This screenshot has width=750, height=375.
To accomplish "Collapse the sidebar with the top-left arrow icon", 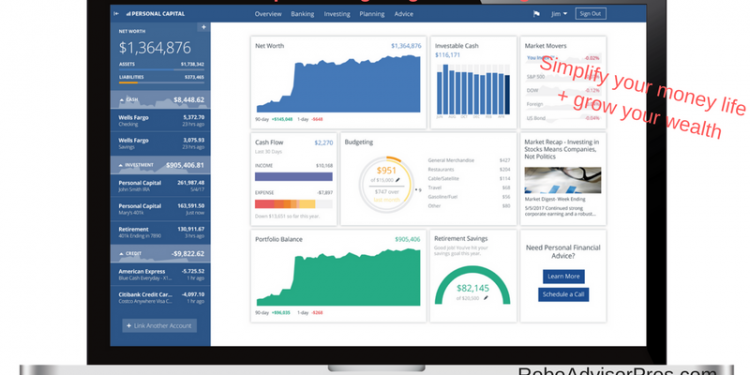I will point(116,14).
